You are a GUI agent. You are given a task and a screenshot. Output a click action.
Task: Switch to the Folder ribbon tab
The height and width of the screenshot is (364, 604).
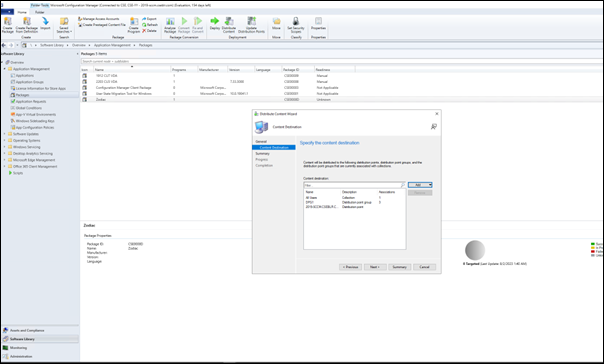40,12
